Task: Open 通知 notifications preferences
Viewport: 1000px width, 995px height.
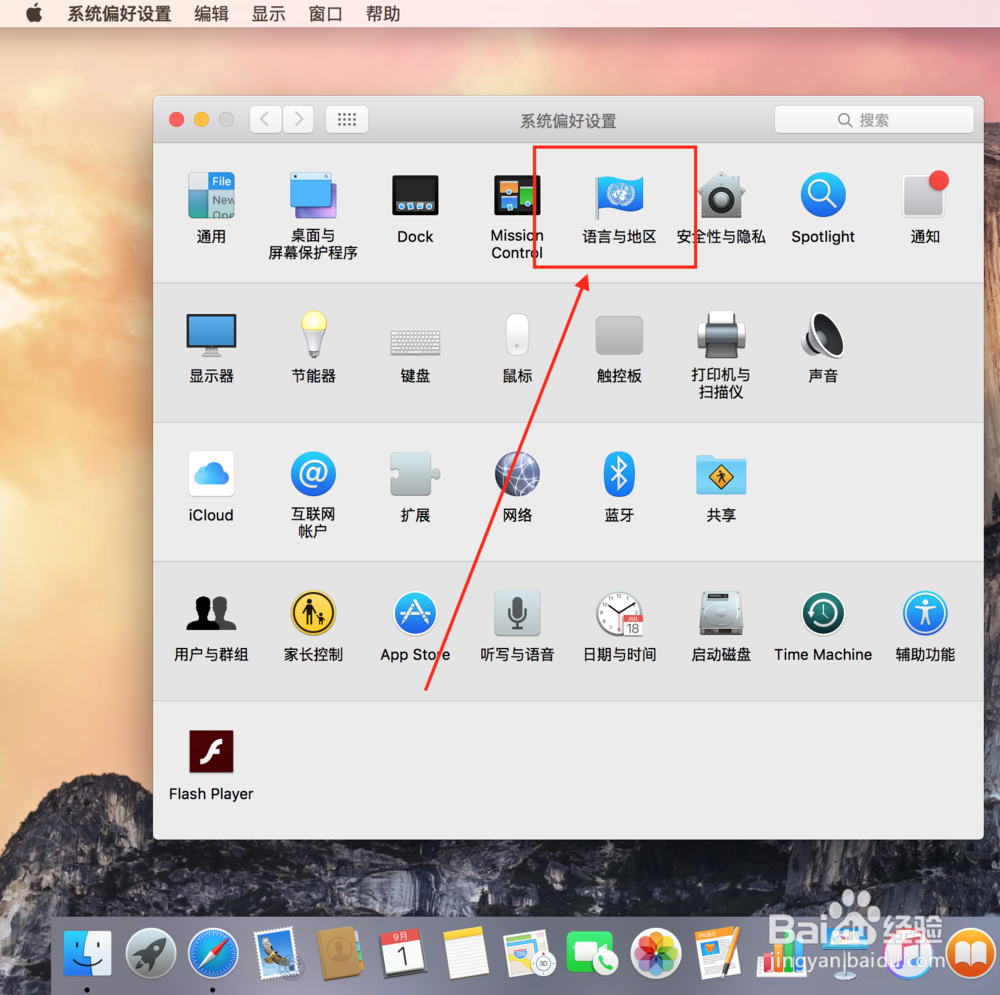Action: [925, 208]
